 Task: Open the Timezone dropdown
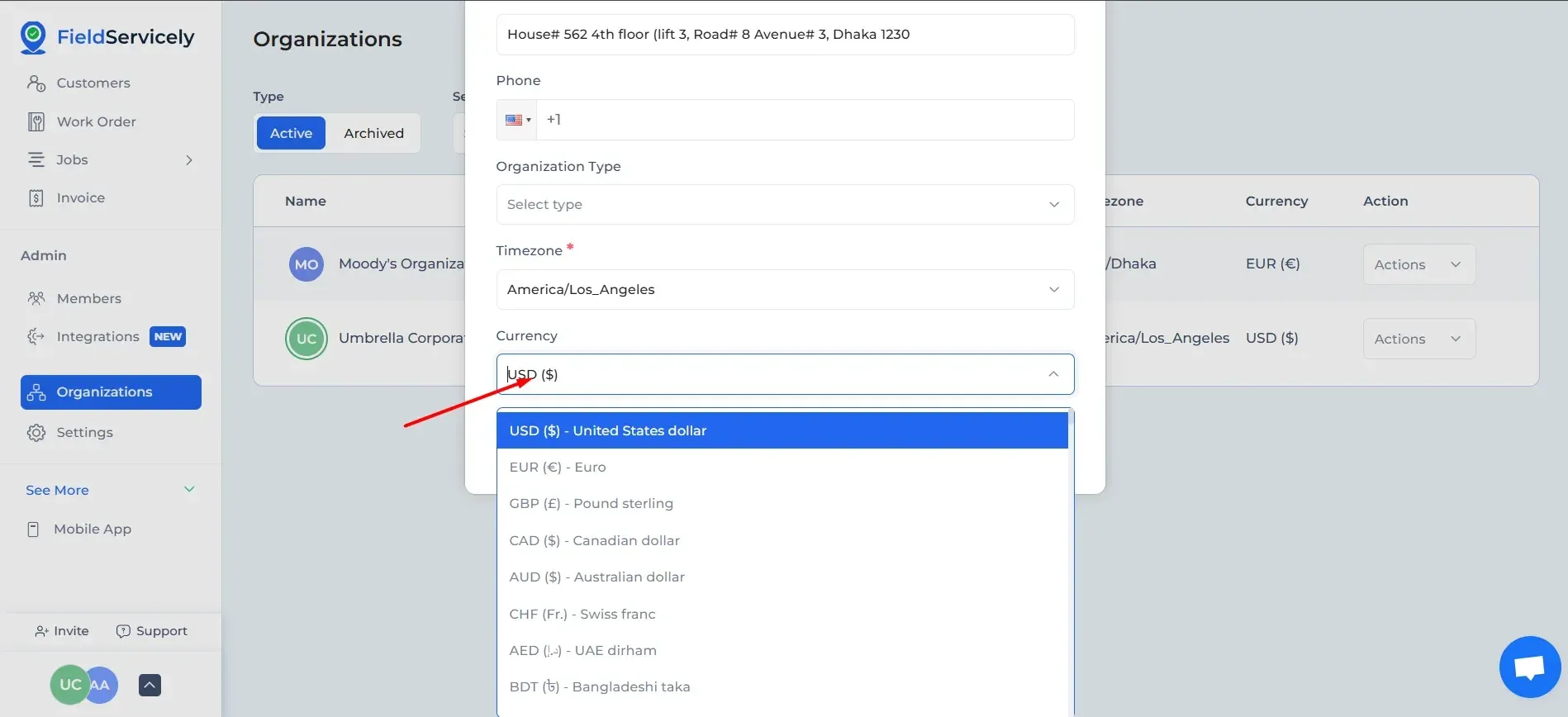click(x=784, y=290)
